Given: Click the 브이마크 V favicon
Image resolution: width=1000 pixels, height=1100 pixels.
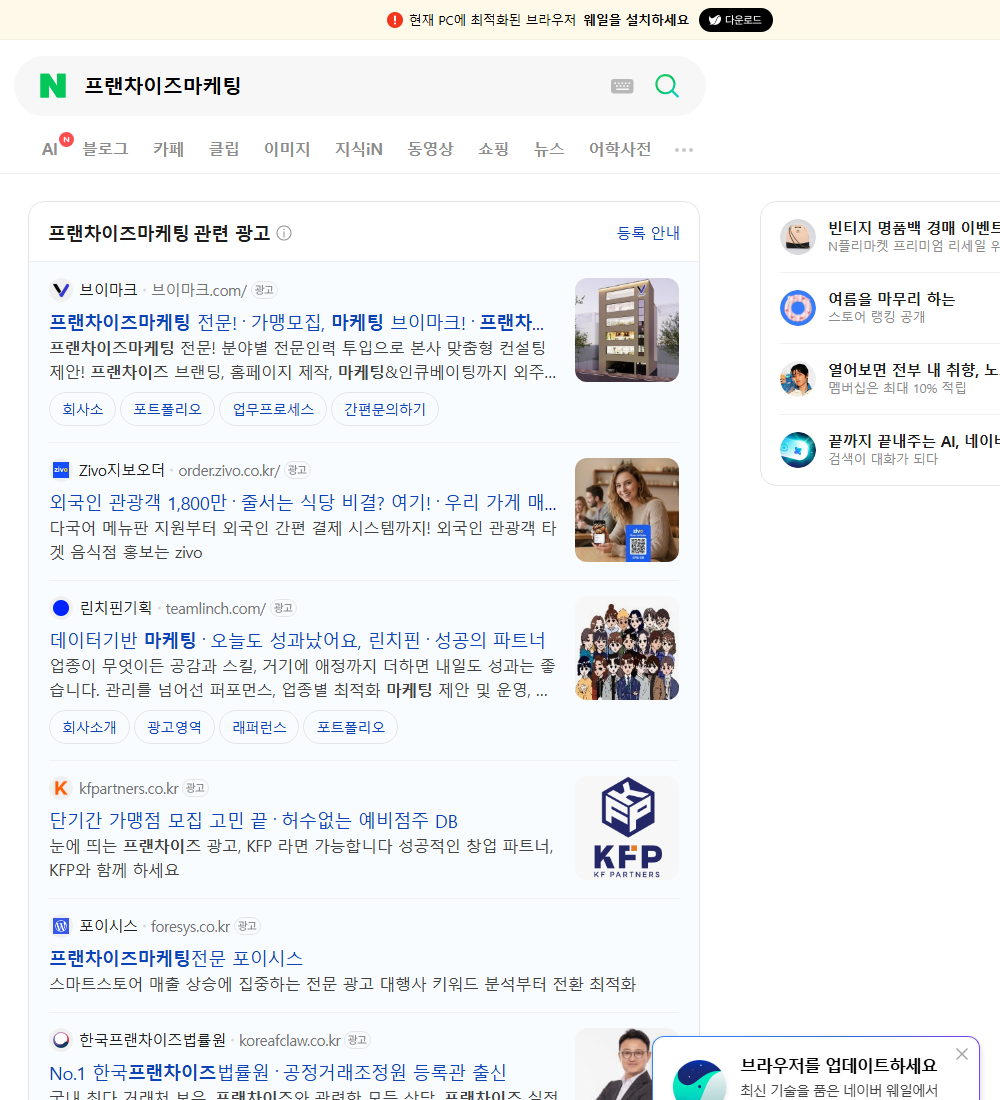Looking at the screenshot, I should point(61,290).
